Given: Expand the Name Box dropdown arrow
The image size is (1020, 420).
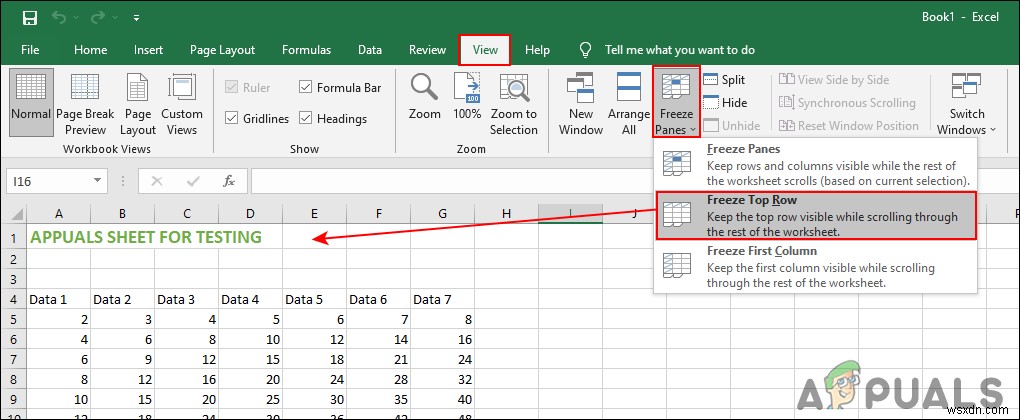Looking at the screenshot, I should point(98,181).
